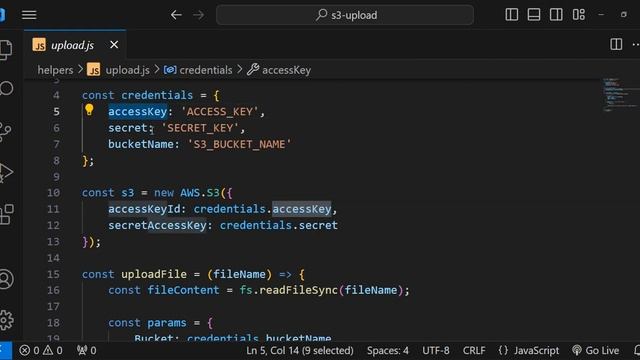Click the s3-upload command center search
Screen dimensions: 640x360
pyautogui.click(x=345, y=15)
